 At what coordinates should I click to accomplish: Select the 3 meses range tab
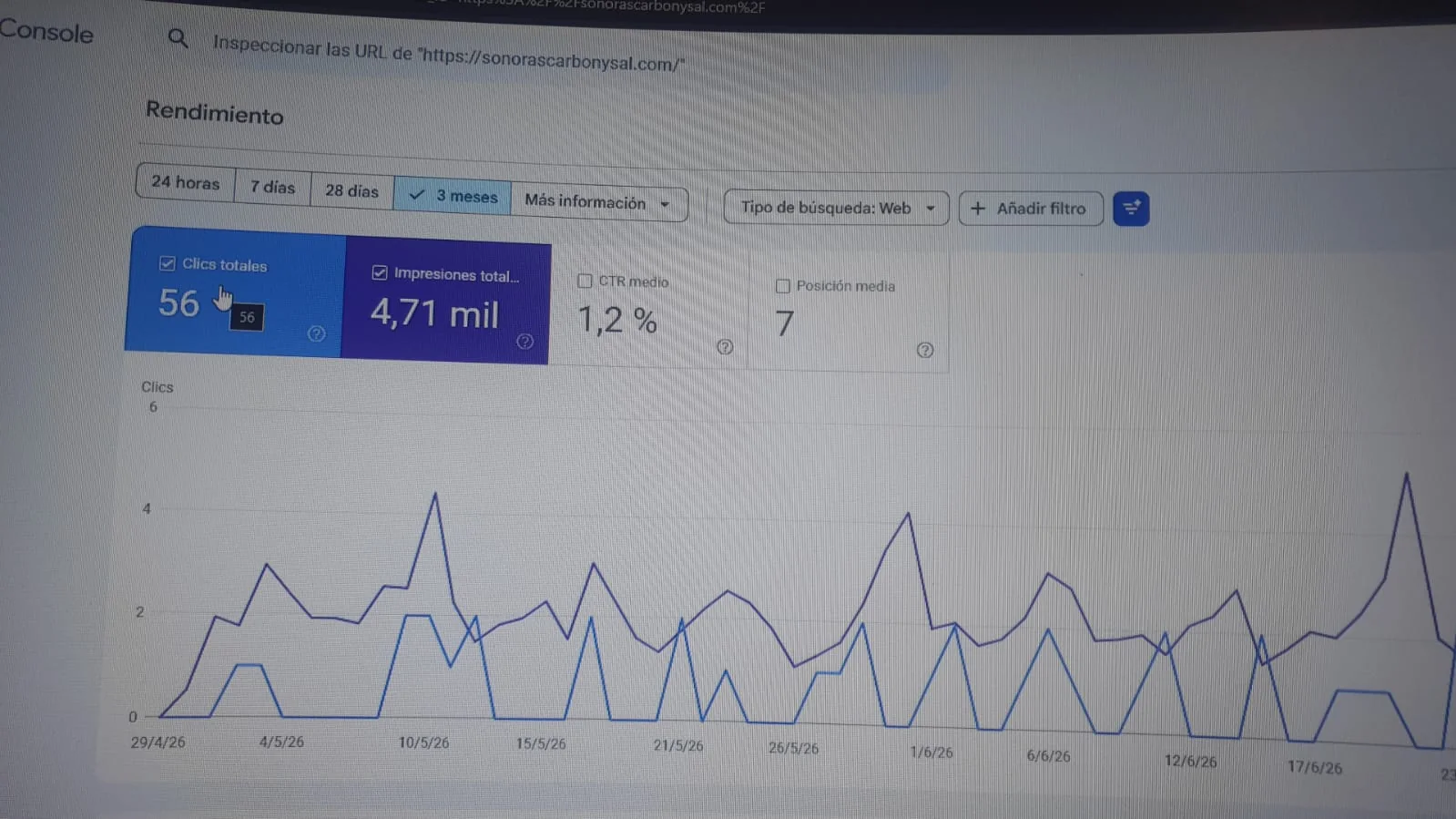(x=453, y=196)
